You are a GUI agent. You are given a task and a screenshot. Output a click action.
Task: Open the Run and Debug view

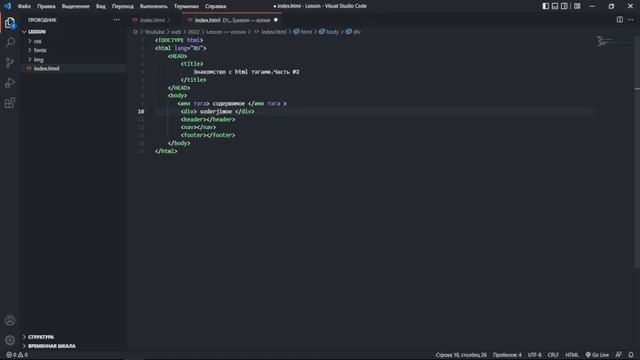point(10,83)
